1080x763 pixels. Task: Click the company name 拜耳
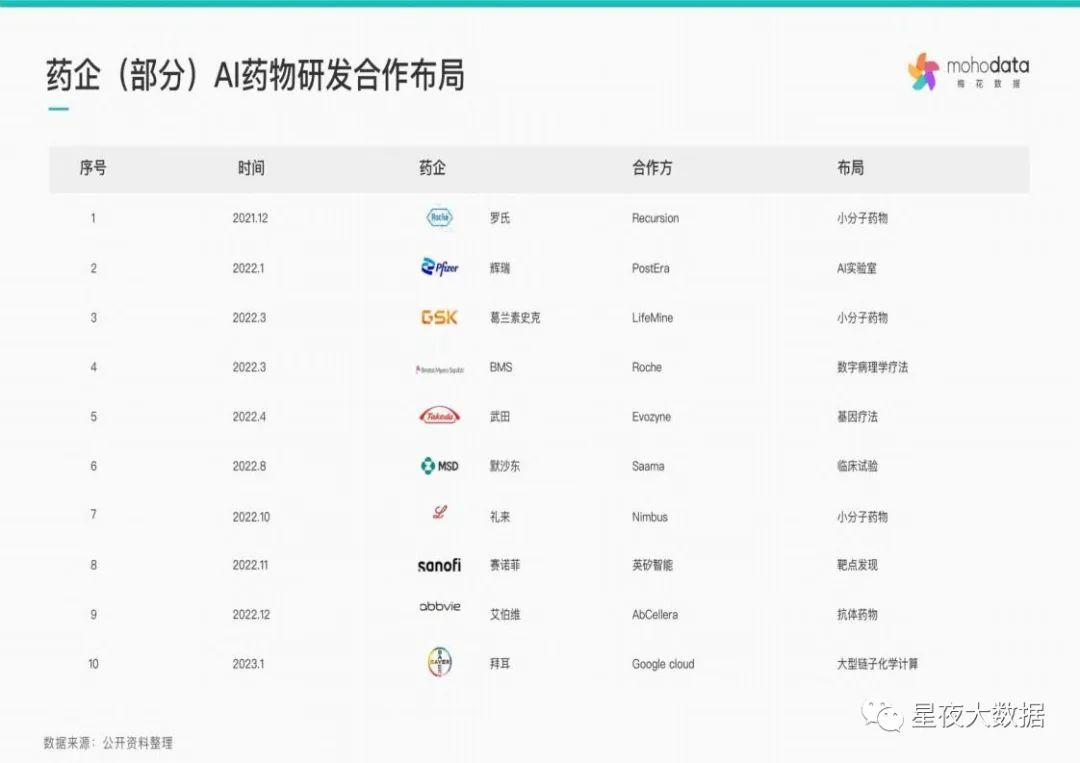point(500,664)
